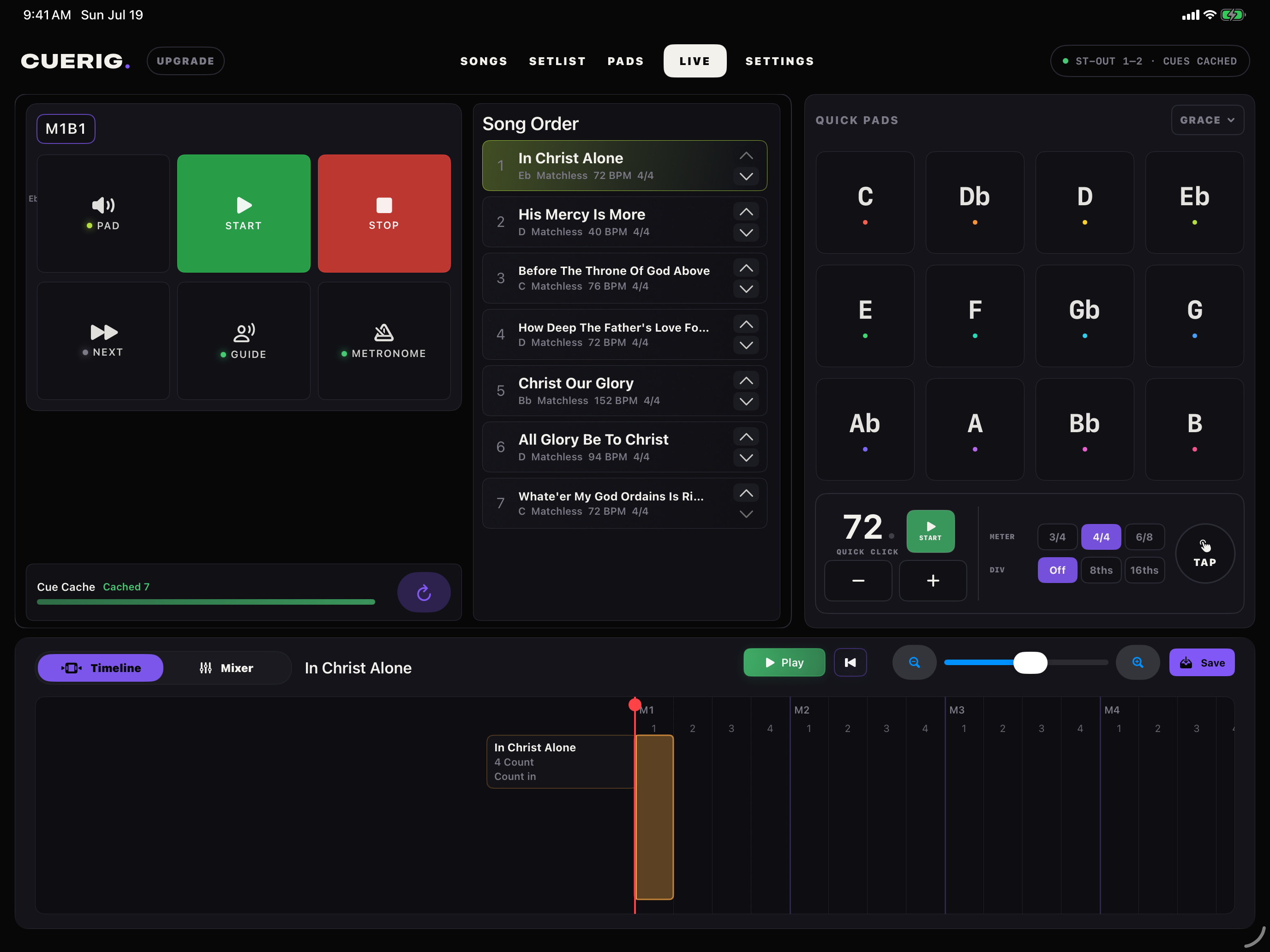Increase quick click tempo with plus

pos(932,580)
